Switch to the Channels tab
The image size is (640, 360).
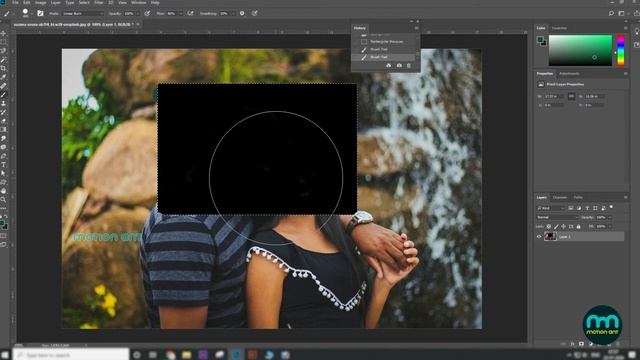pyautogui.click(x=560, y=198)
